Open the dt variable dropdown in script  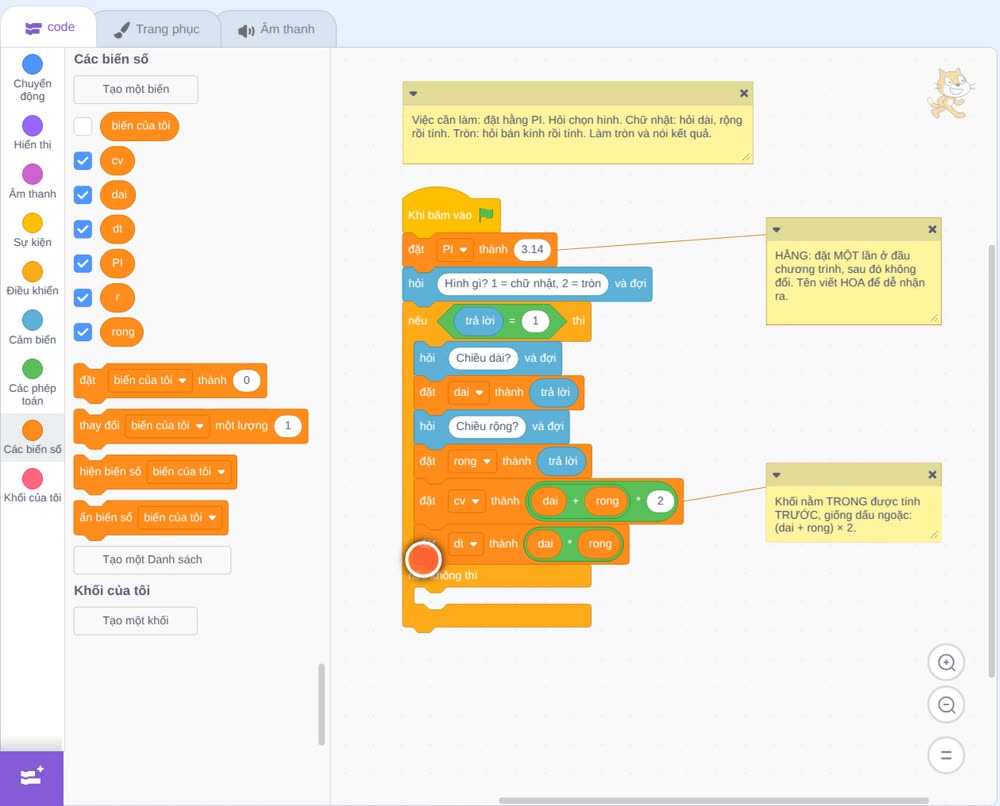(x=465, y=544)
